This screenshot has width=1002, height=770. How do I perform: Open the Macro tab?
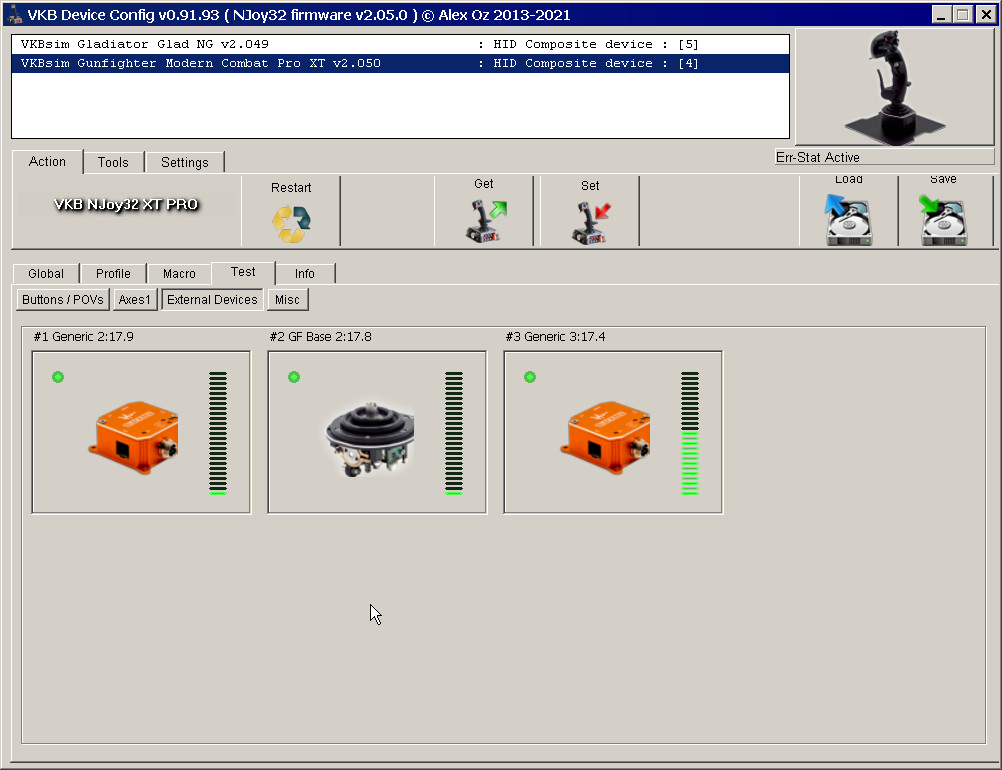tap(179, 273)
